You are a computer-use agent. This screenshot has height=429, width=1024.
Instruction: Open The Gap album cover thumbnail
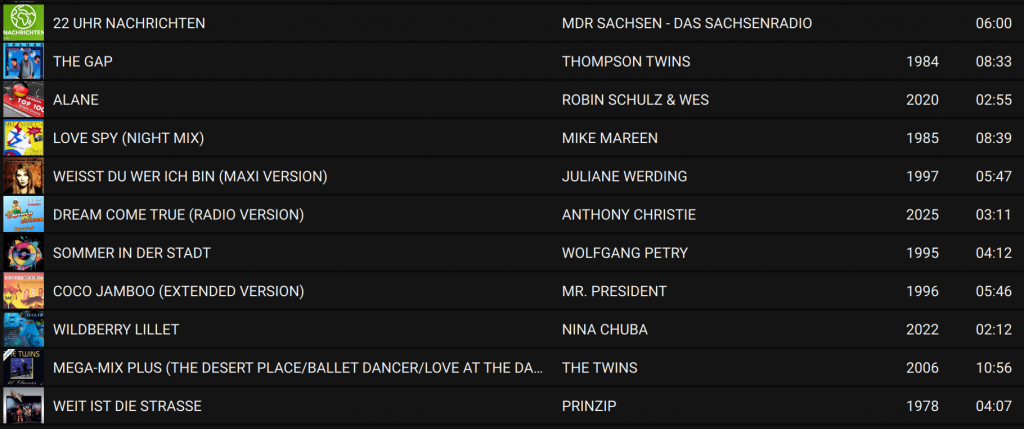coord(22,61)
